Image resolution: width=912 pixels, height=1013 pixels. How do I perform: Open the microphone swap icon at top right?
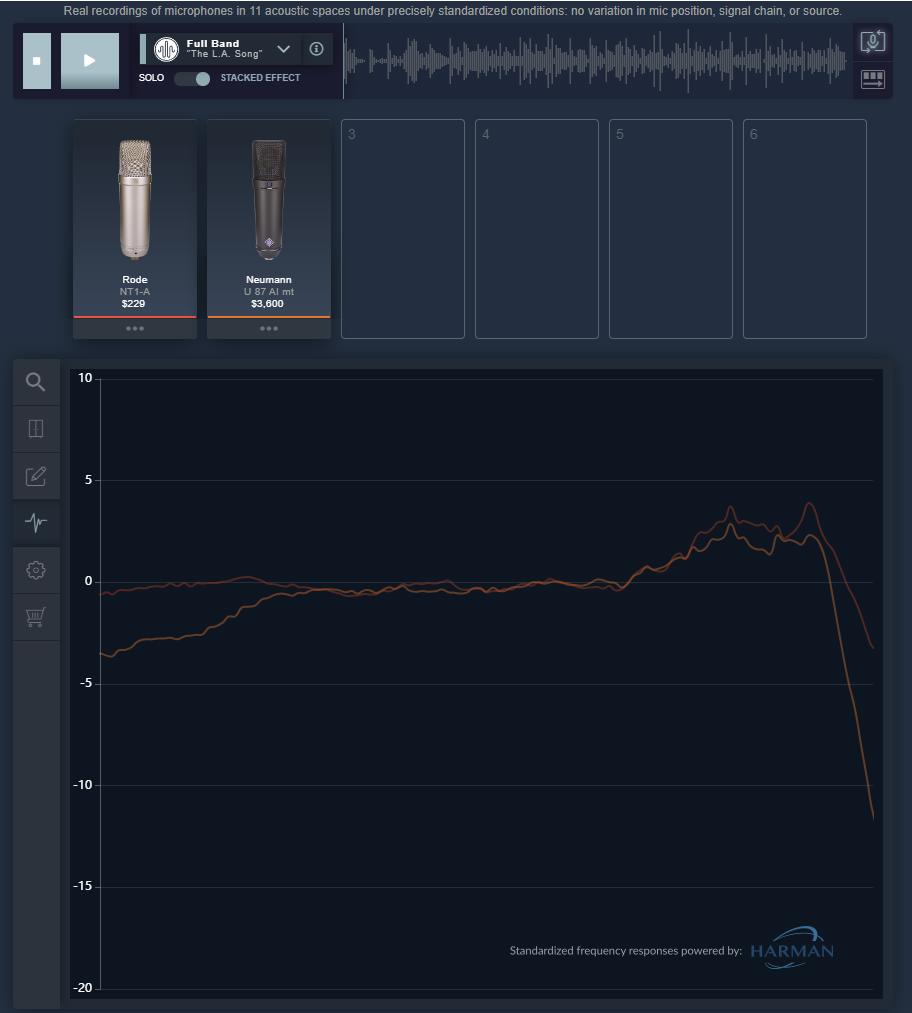[873, 43]
